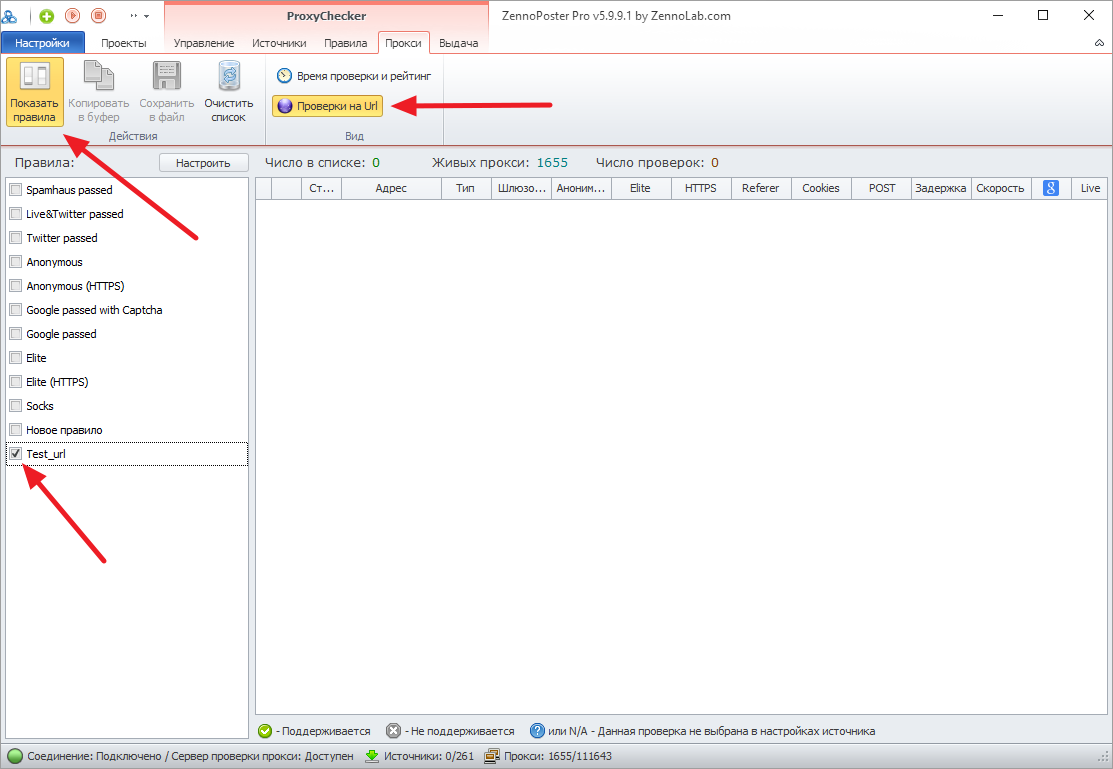
Task: Check the Socks rule
Action: pos(16,406)
